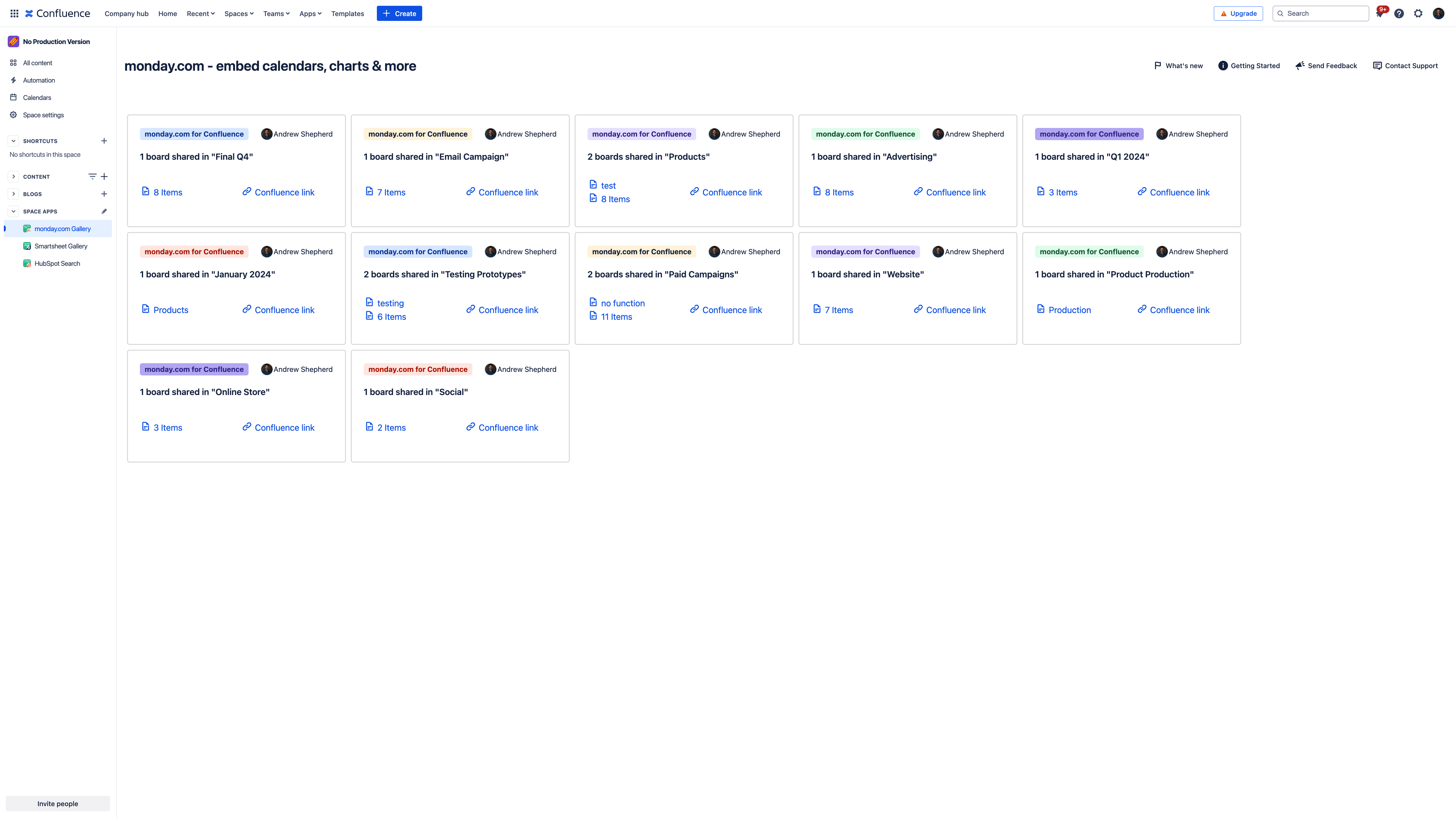The height and width of the screenshot is (819, 1456).
Task: Open All content in the sidebar
Action: pos(58,63)
